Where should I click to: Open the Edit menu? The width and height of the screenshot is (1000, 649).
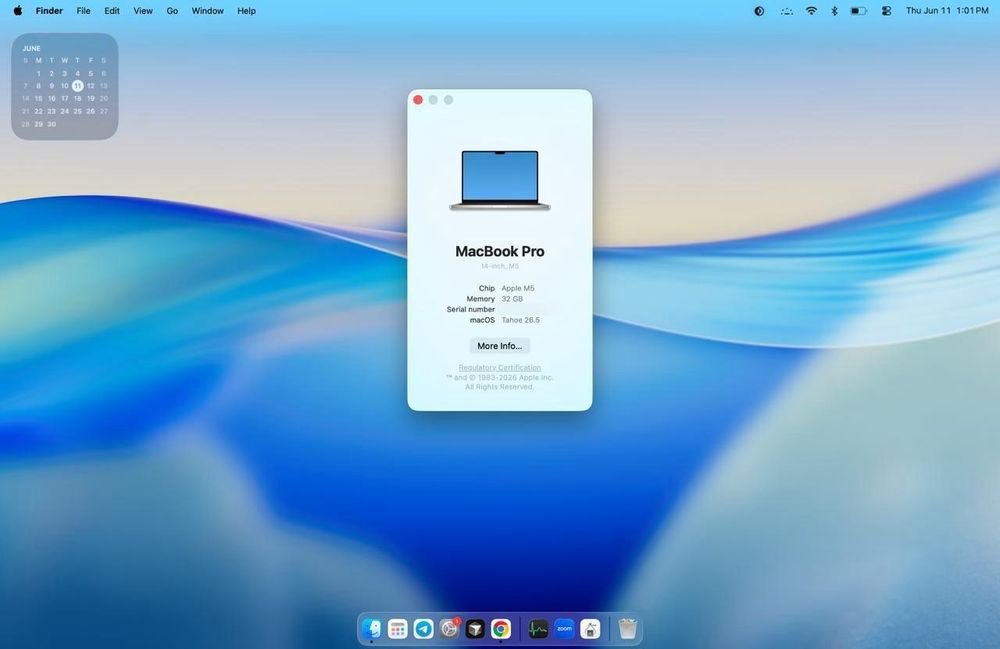point(112,11)
